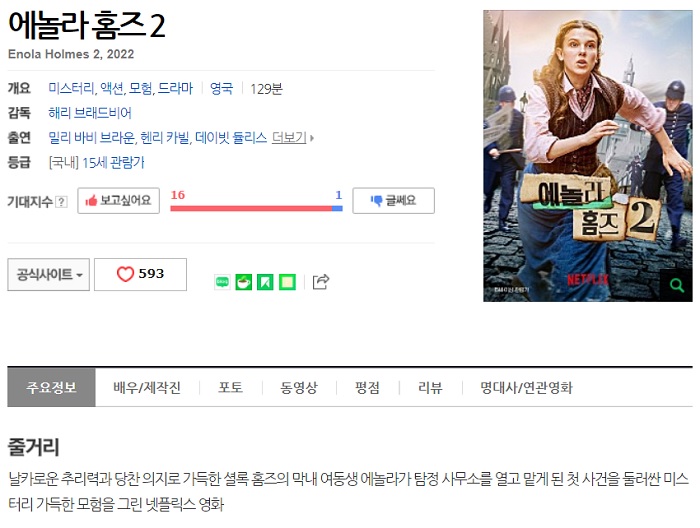Click the red-blue expectation ratio bar
700x528 pixels.
tap(256, 208)
